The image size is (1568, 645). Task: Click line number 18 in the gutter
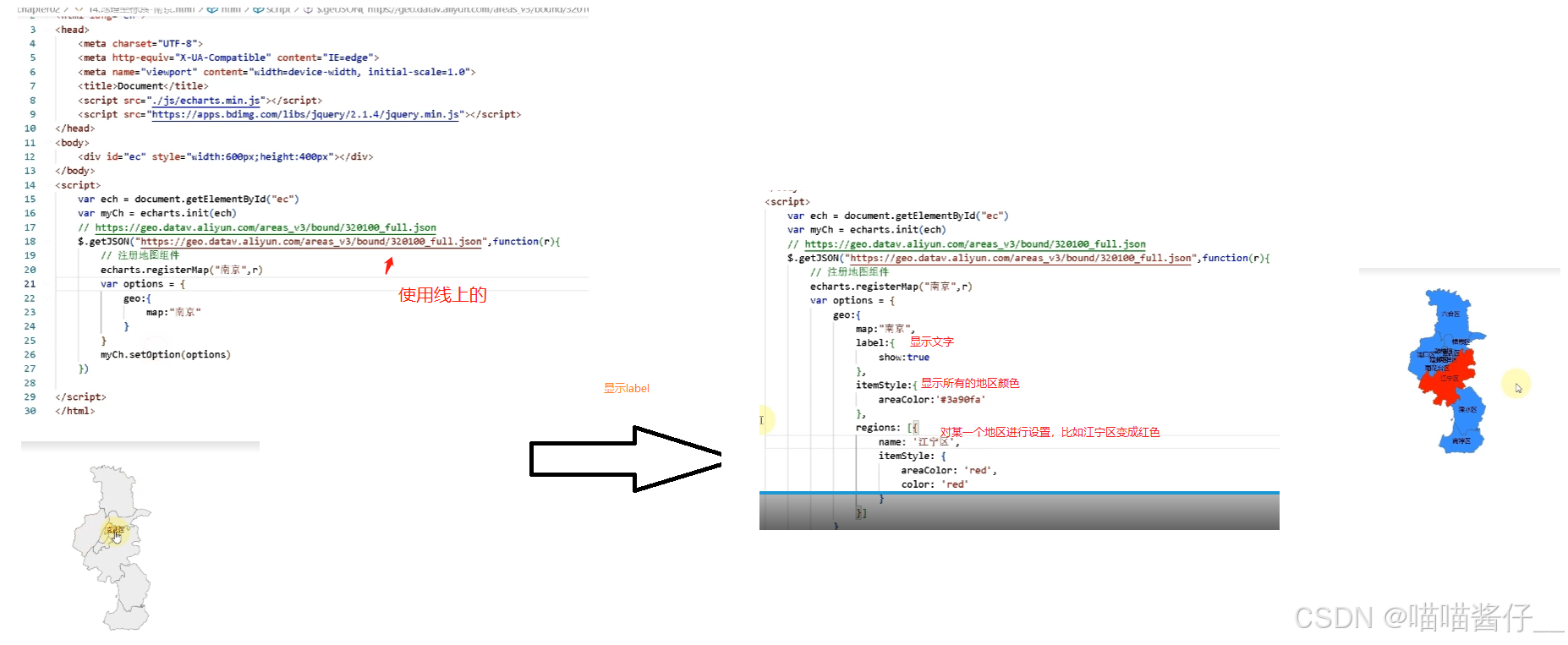tap(30, 242)
